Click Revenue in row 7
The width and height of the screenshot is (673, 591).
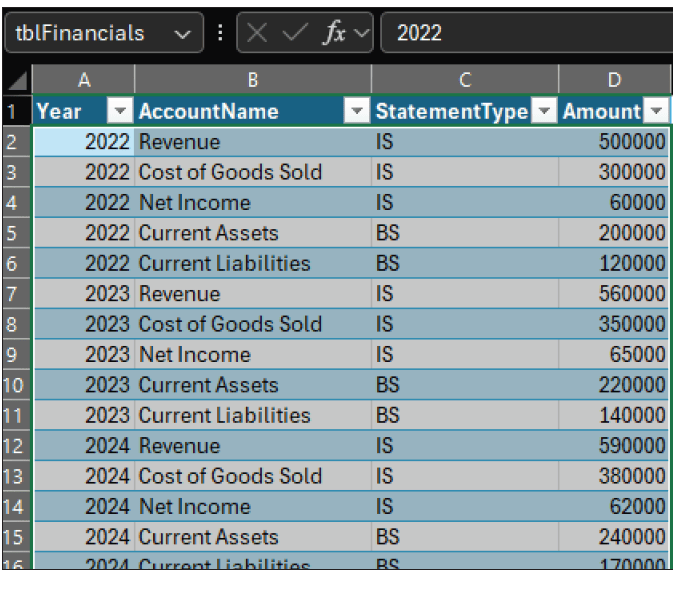[253, 294]
